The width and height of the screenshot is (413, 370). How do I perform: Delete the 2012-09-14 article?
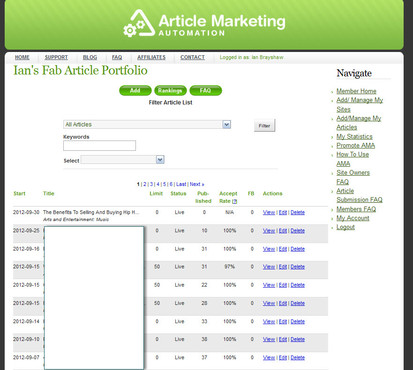tap(298, 322)
